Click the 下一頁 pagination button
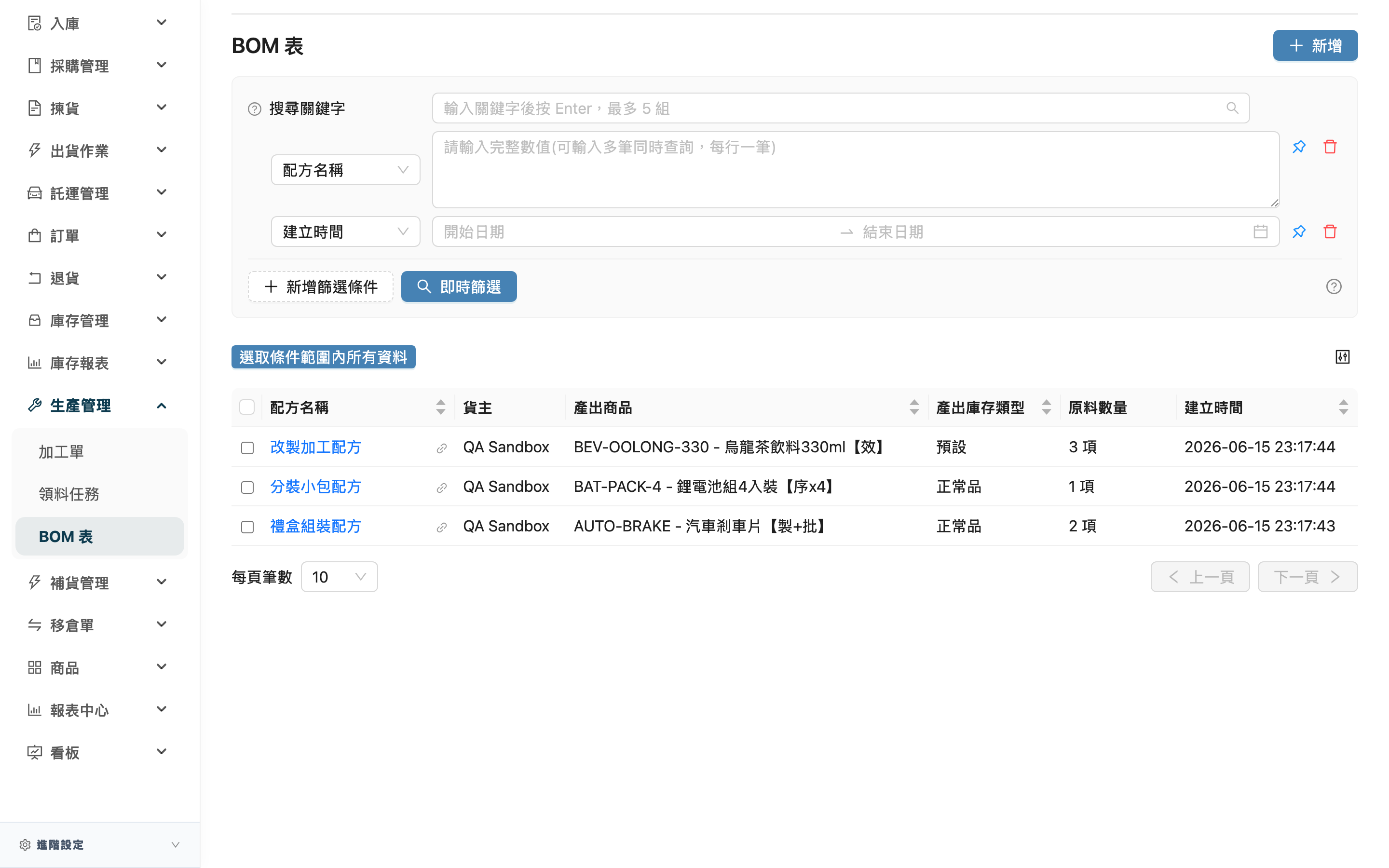The image size is (1389, 868). click(1307, 577)
